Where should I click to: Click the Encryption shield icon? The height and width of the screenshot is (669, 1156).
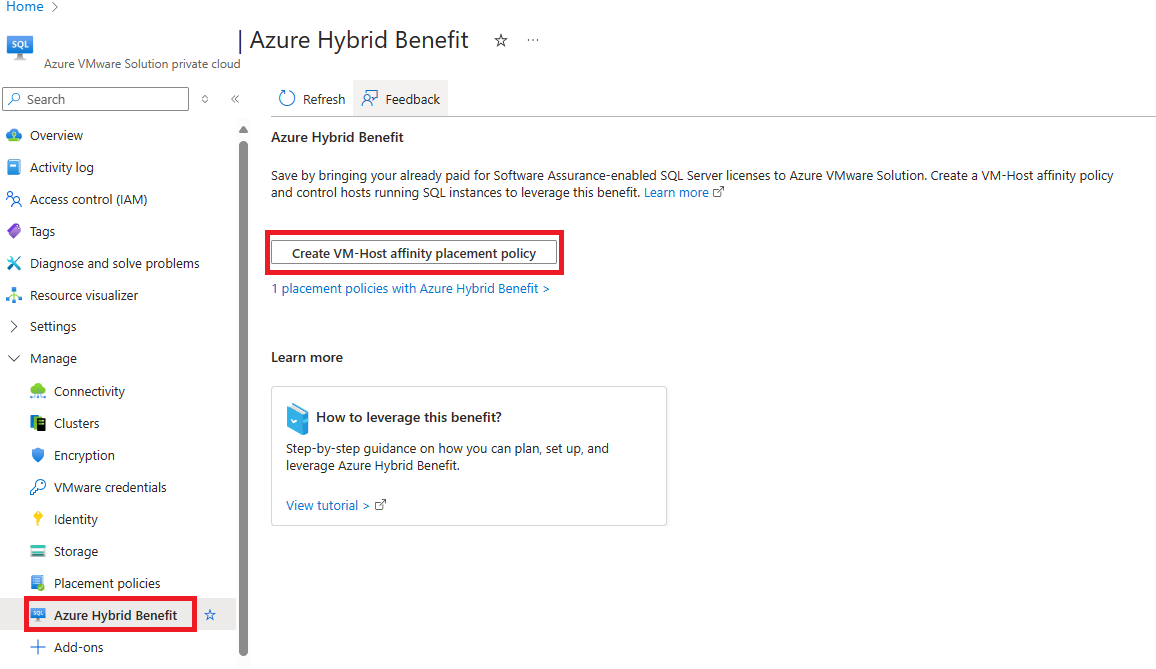[38, 455]
